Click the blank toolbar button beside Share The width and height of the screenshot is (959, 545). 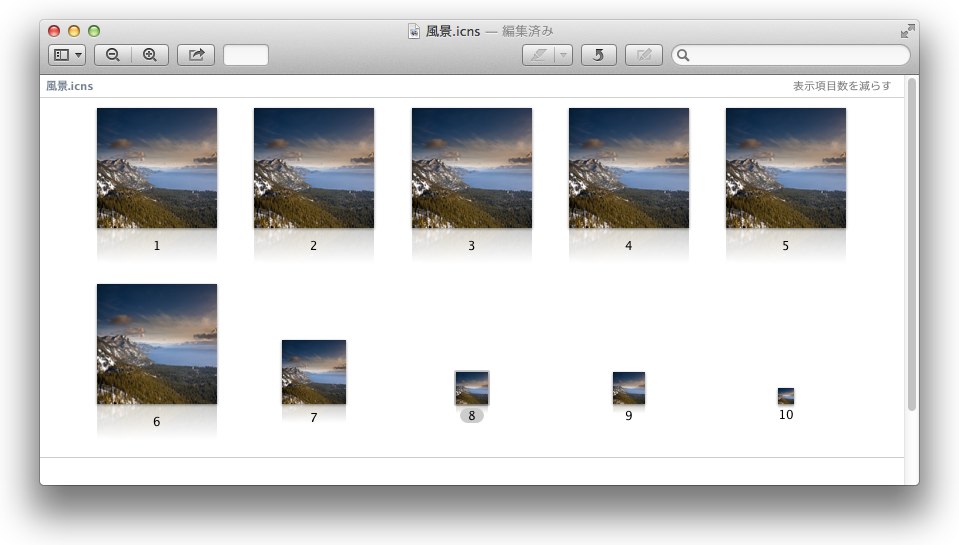tap(246, 55)
